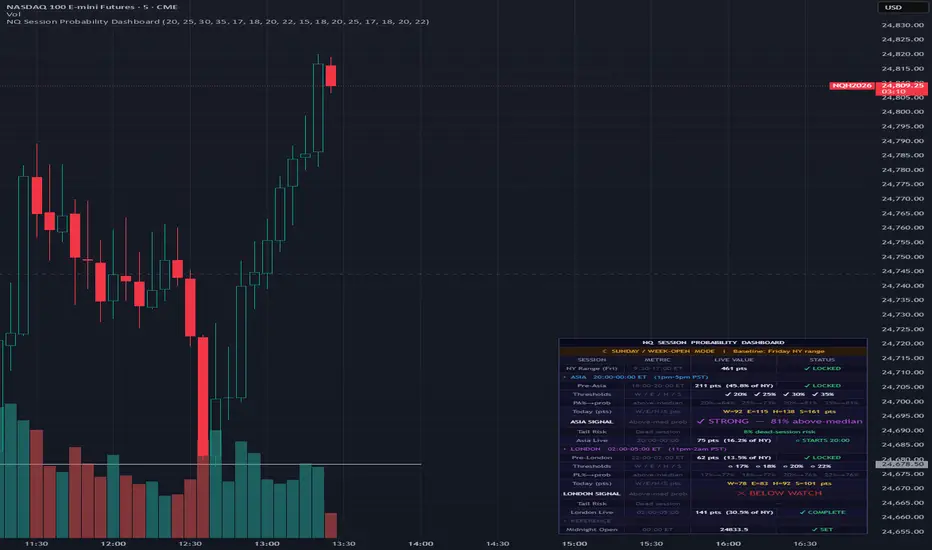Click the 12:00 time axis label
Viewport: 932px width, 550px height.
[x=113, y=543]
